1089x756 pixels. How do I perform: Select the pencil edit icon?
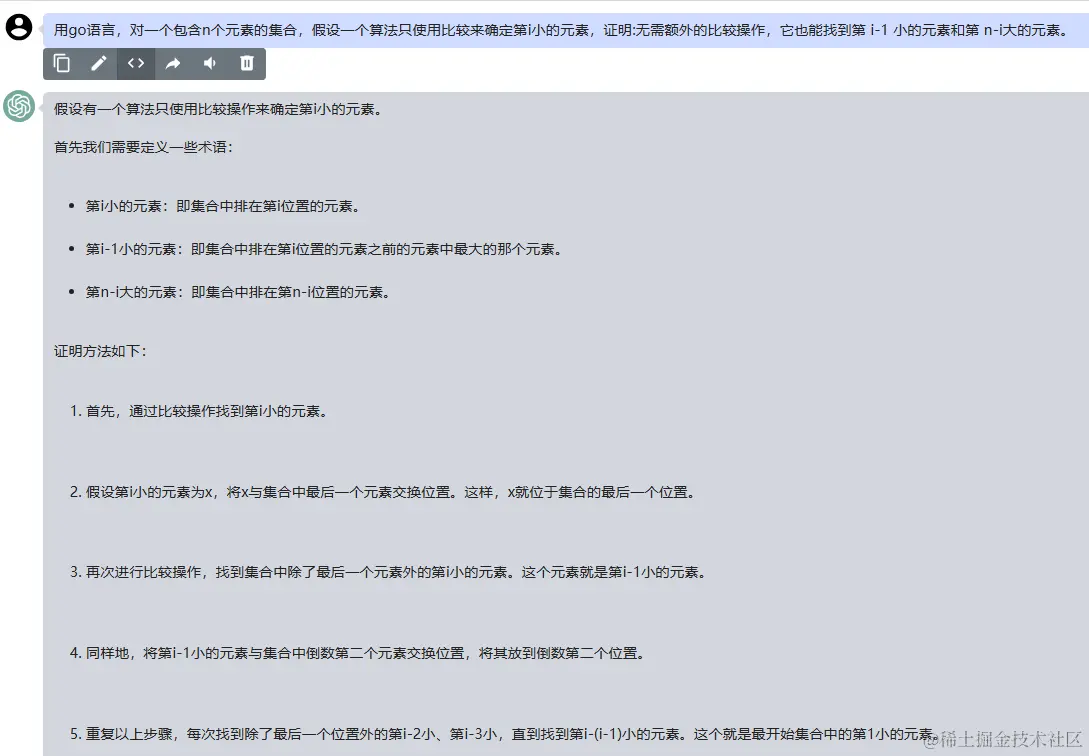point(99,62)
